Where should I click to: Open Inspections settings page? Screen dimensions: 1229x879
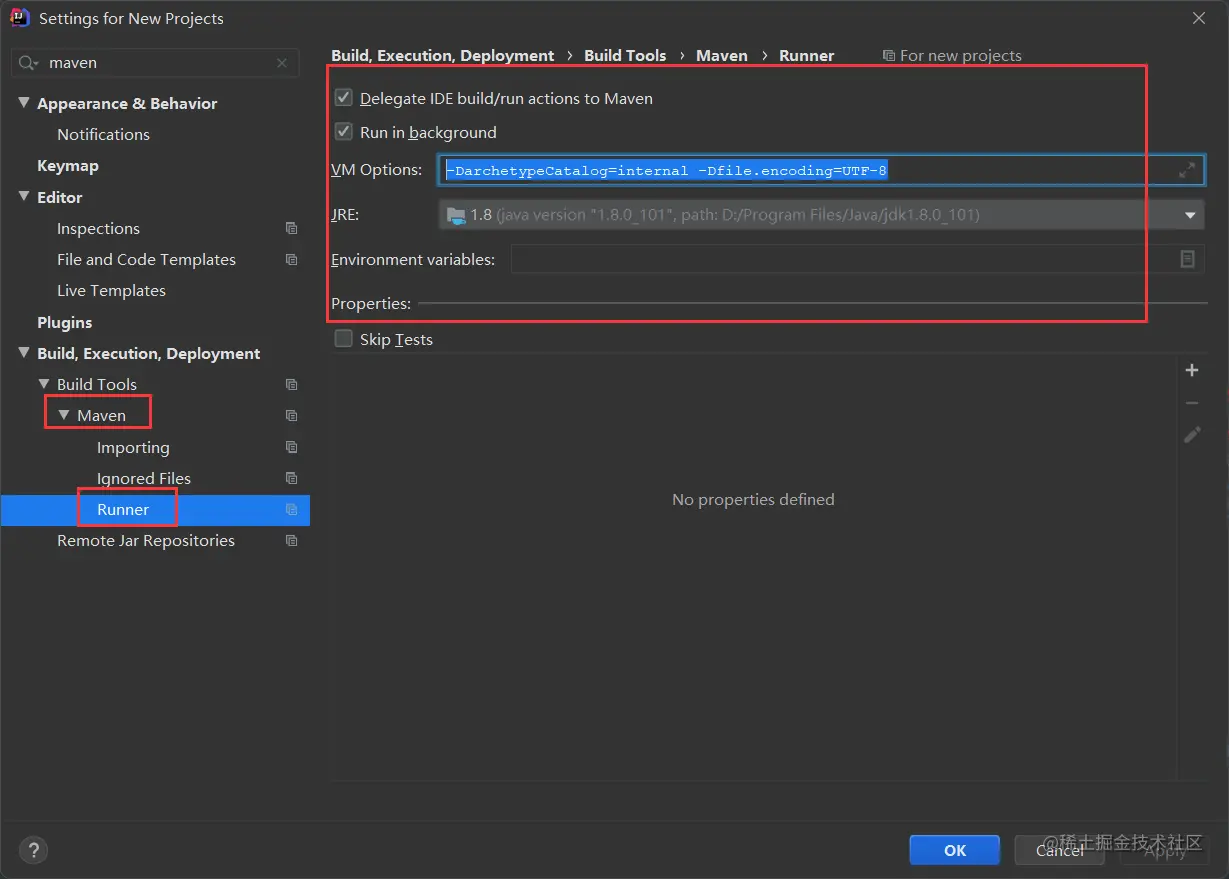coord(98,229)
